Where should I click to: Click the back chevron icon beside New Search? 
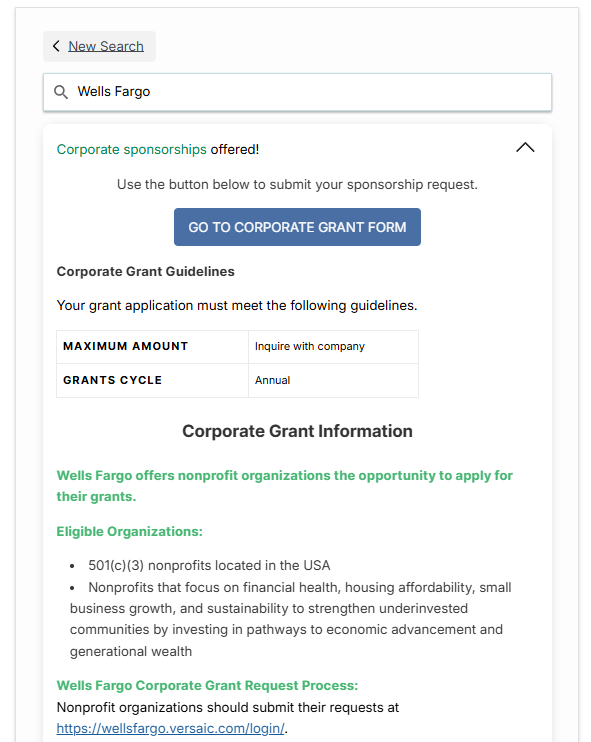click(x=56, y=46)
